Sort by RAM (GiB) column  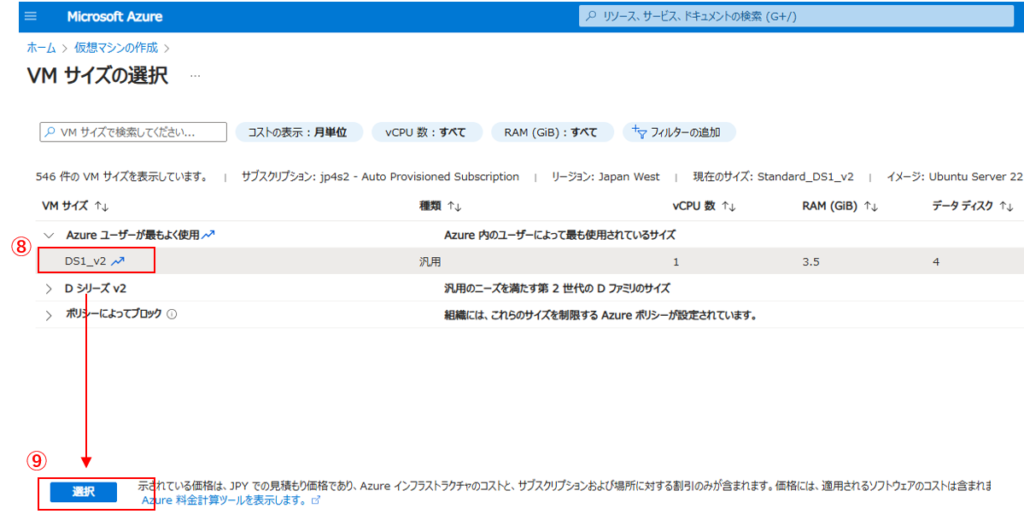[840, 206]
